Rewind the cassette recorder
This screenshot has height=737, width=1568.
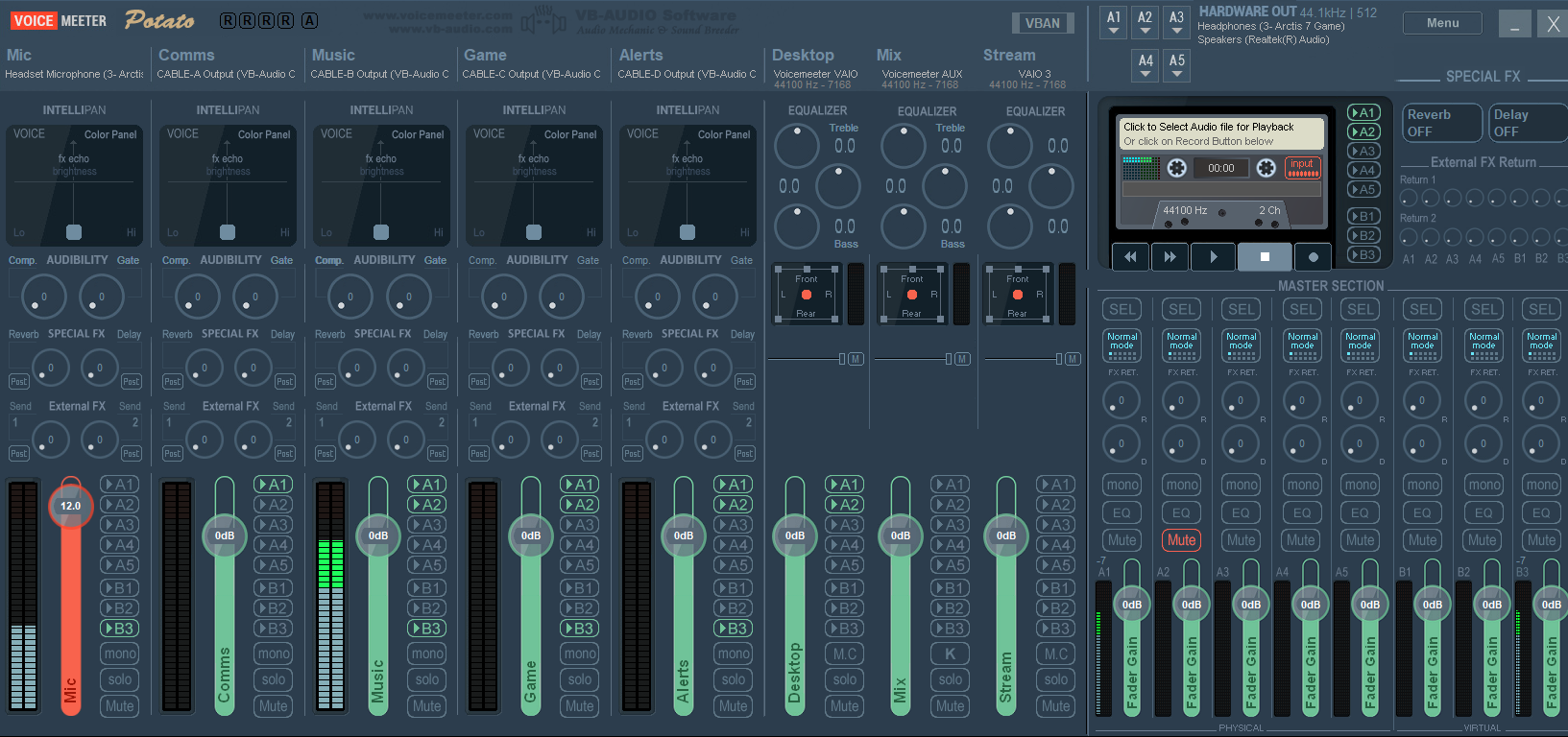click(x=1130, y=256)
